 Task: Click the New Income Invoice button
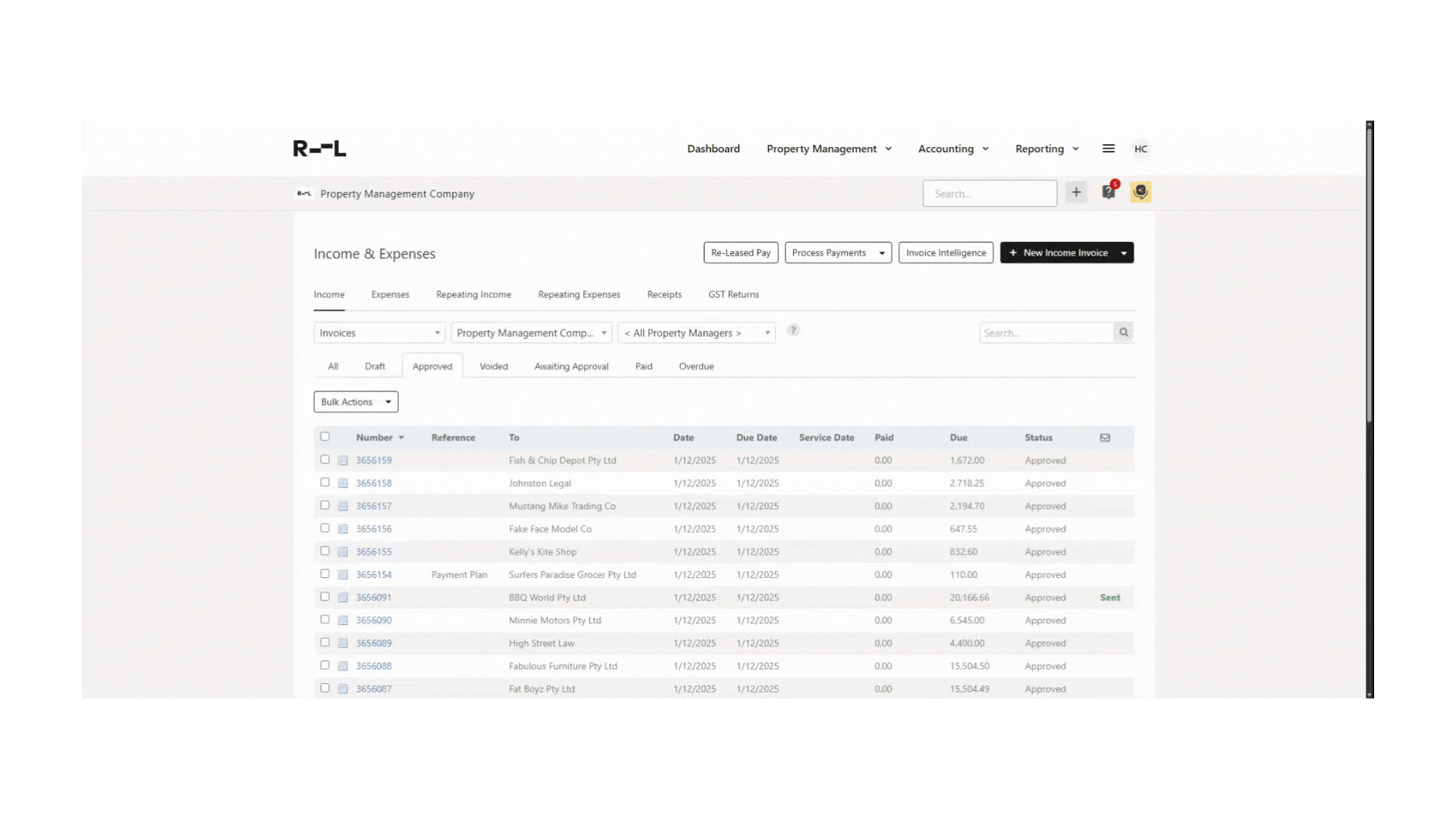pos(1060,253)
